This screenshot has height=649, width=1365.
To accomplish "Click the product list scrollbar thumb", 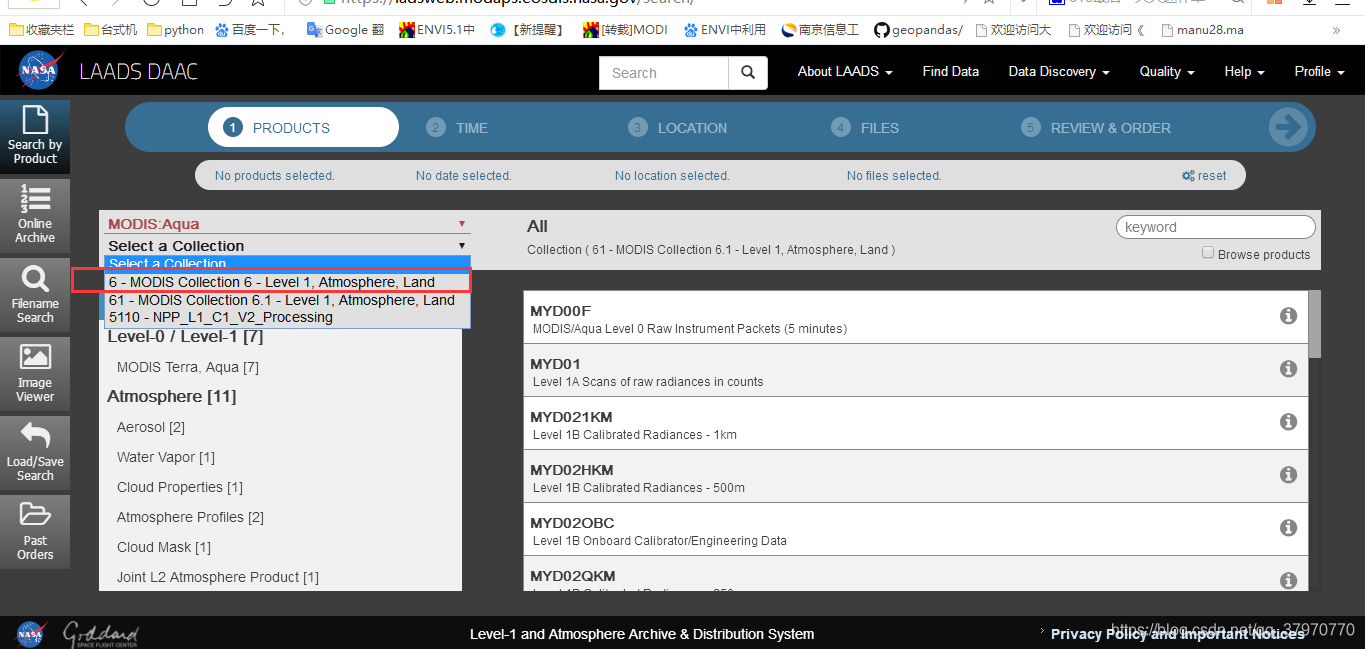I will coord(1315,324).
